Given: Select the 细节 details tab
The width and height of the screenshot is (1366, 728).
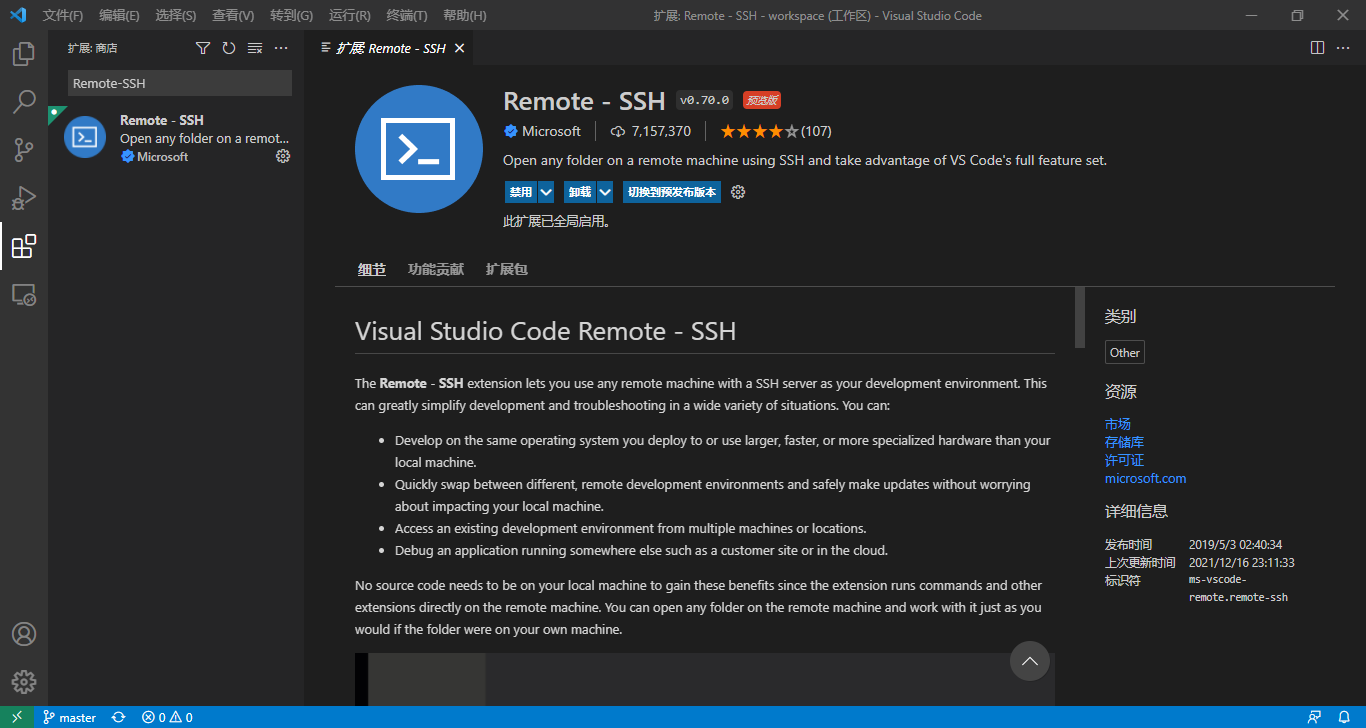Looking at the screenshot, I should point(372,269).
